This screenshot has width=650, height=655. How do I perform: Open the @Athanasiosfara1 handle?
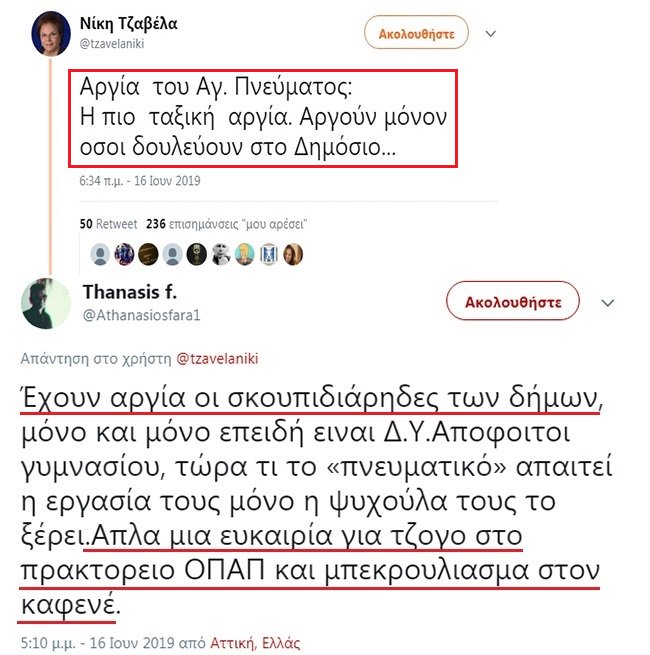coord(142,315)
